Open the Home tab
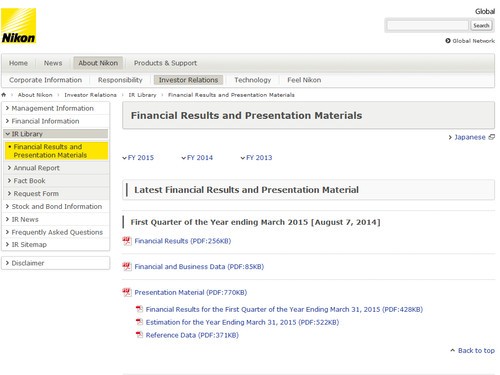This screenshot has height=375, width=500. 18,63
